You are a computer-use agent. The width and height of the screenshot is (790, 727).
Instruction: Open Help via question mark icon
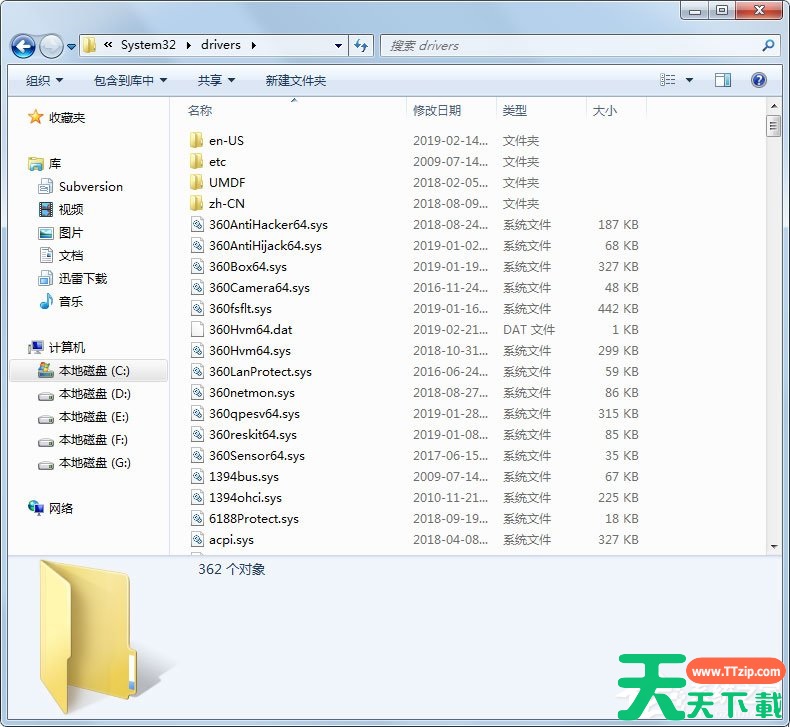coord(758,80)
